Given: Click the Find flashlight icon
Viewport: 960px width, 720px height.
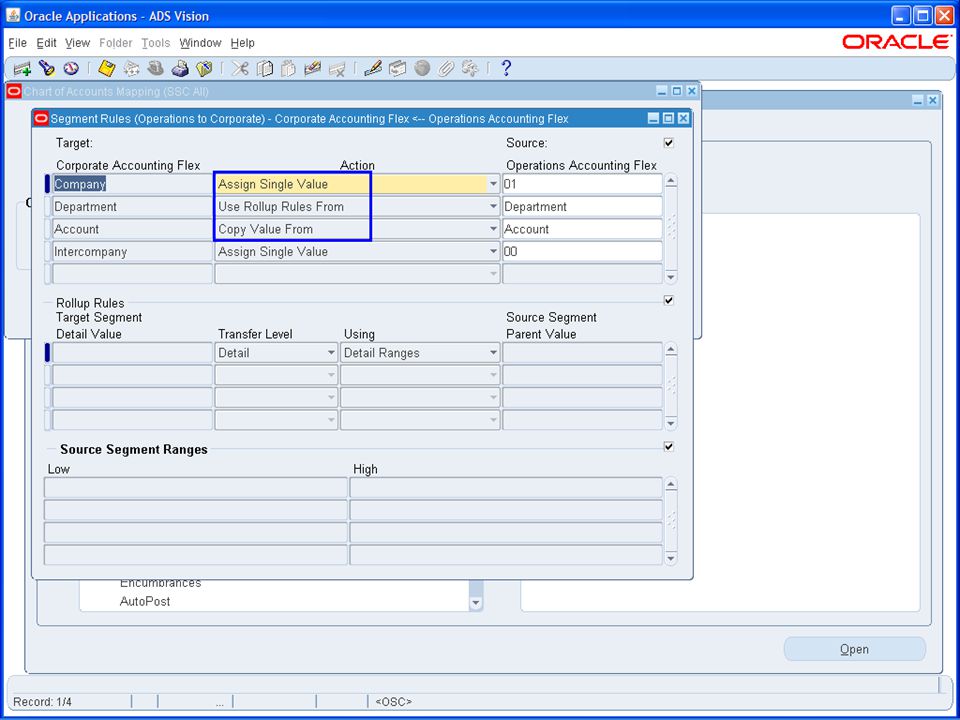Looking at the screenshot, I should coord(47,69).
